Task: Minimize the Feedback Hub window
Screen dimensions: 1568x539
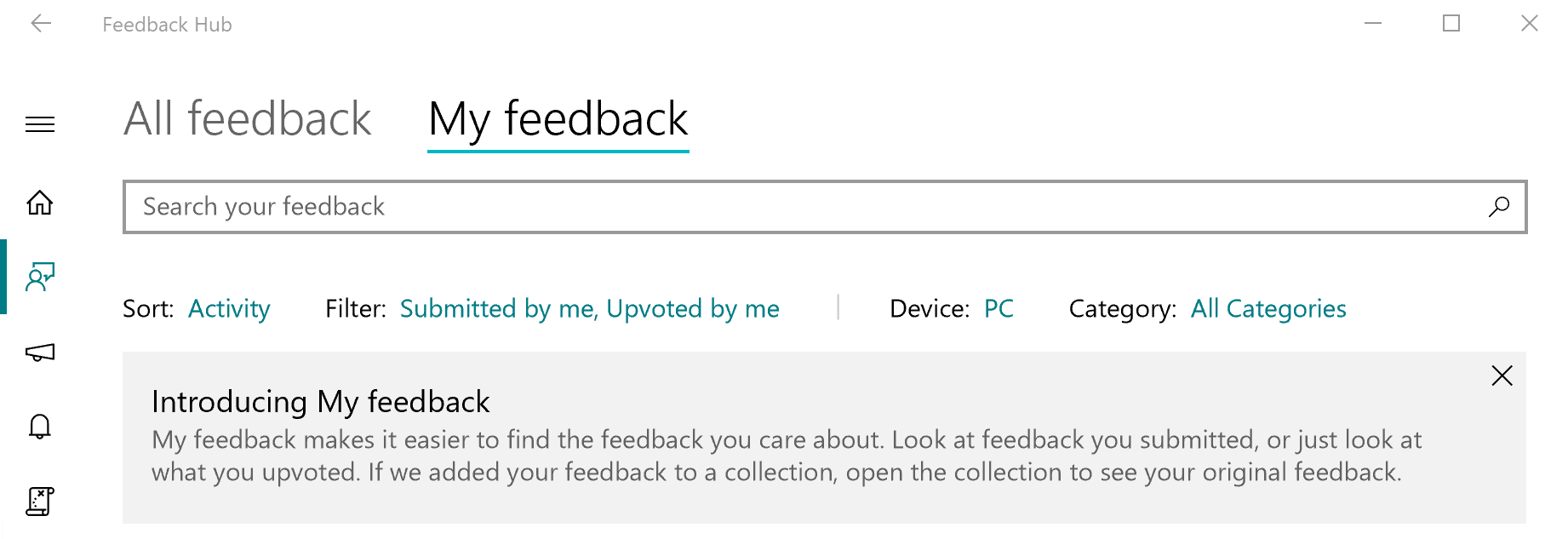Action: 1373,24
